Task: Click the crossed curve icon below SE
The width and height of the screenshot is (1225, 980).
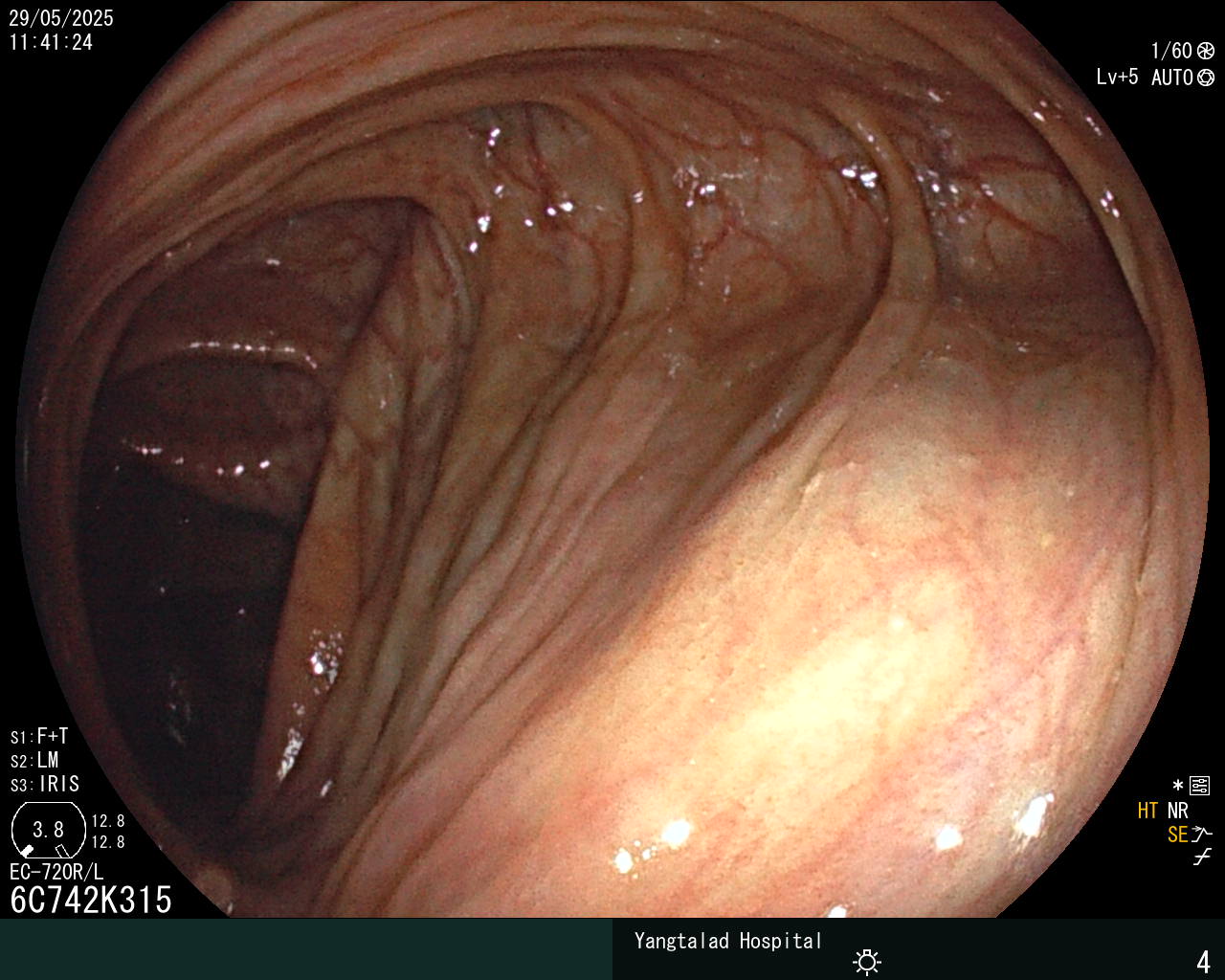Action: [1202, 857]
